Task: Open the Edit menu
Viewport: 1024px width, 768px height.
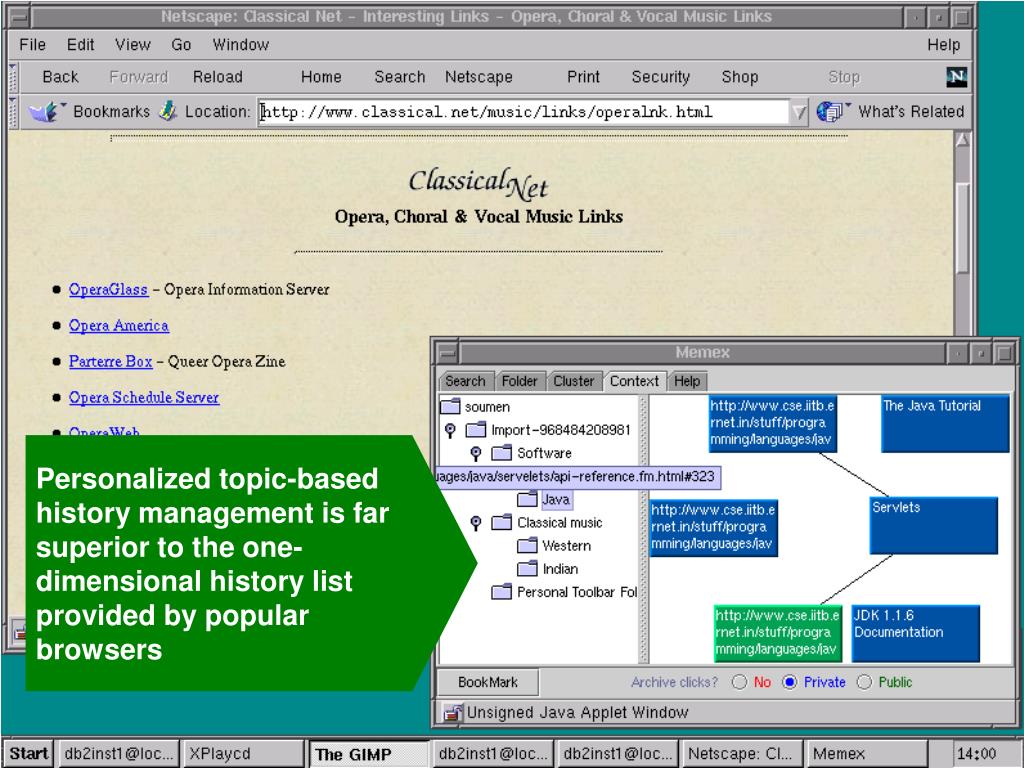Action: click(80, 44)
